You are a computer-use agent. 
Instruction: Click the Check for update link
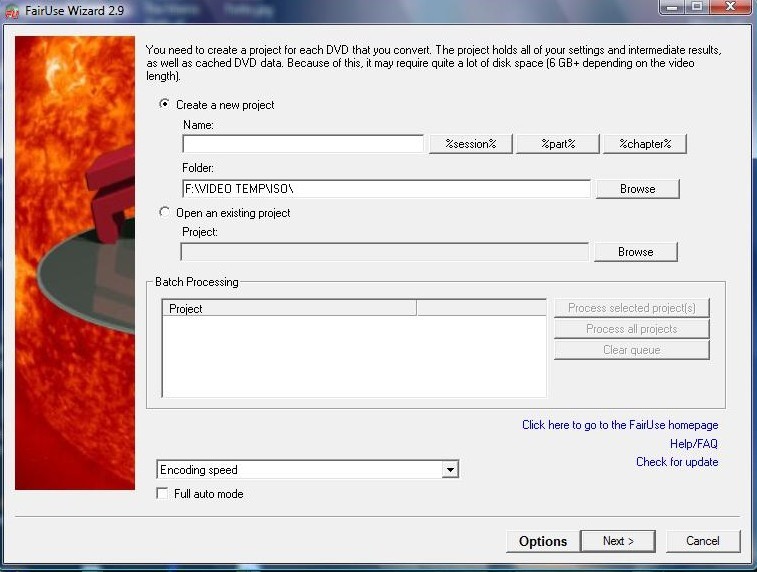coord(677,462)
